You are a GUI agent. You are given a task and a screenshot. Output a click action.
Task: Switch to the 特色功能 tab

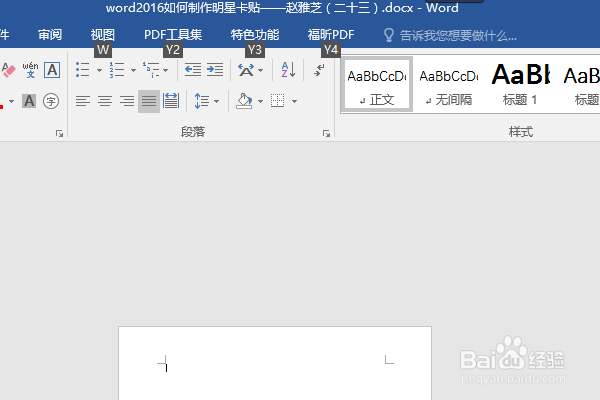tap(255, 35)
